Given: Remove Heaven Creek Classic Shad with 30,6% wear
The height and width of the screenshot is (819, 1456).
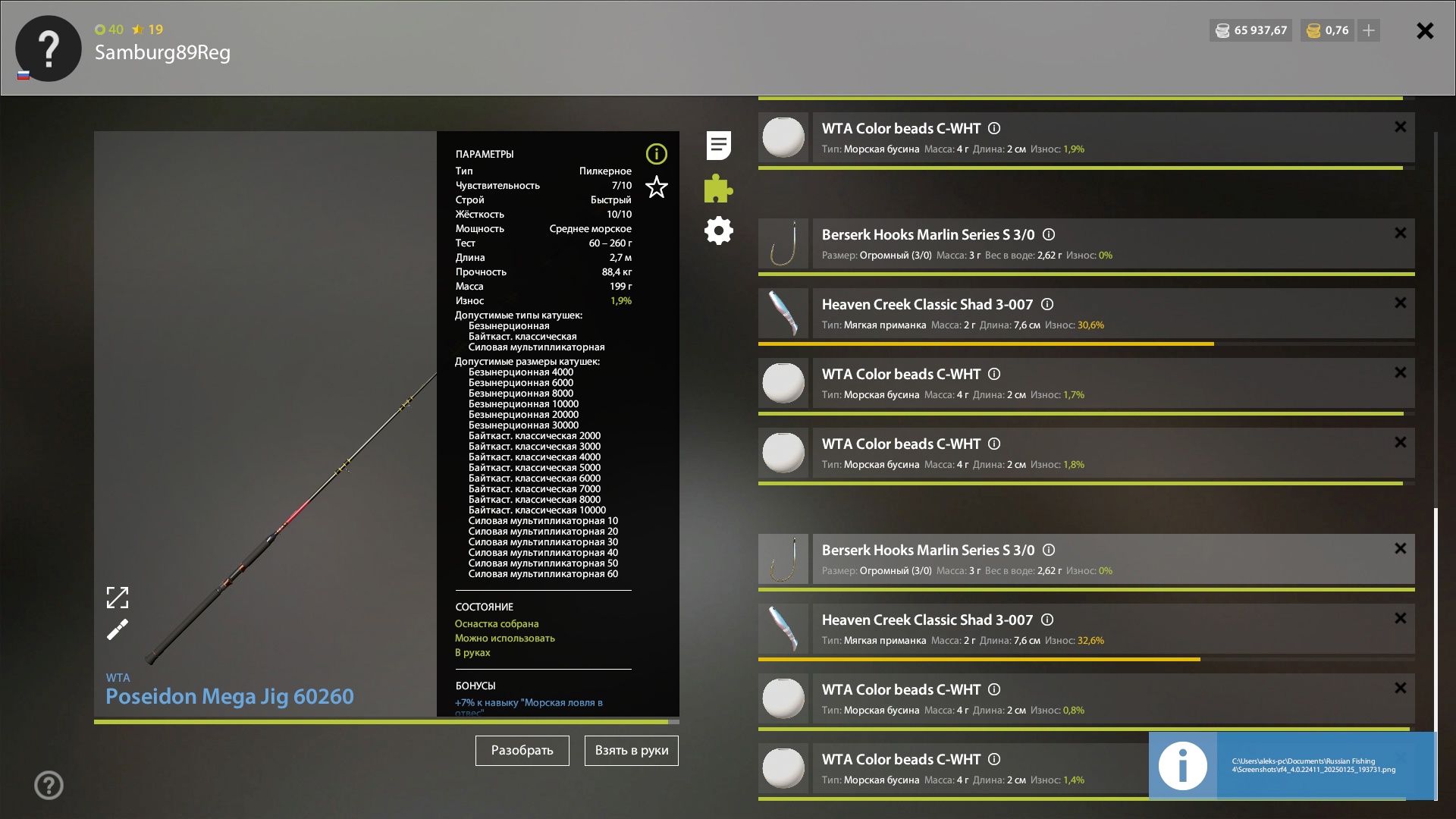Looking at the screenshot, I should click(1400, 303).
